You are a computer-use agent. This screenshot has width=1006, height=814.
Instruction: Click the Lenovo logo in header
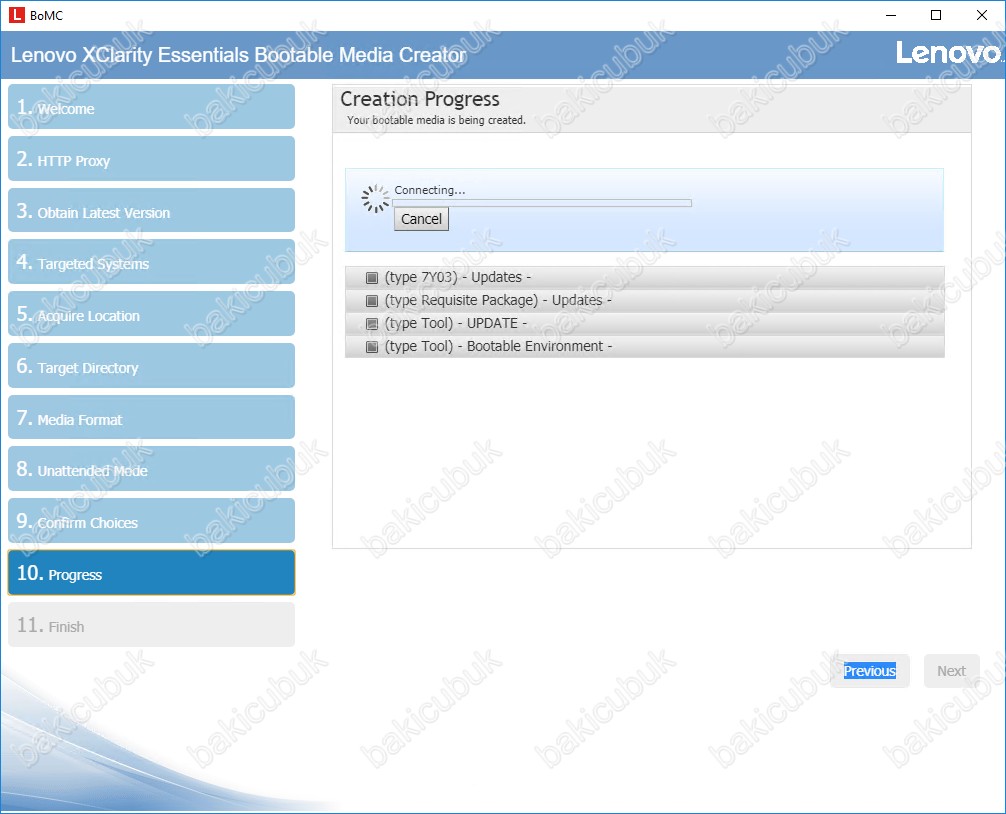pyautogui.click(x=949, y=52)
